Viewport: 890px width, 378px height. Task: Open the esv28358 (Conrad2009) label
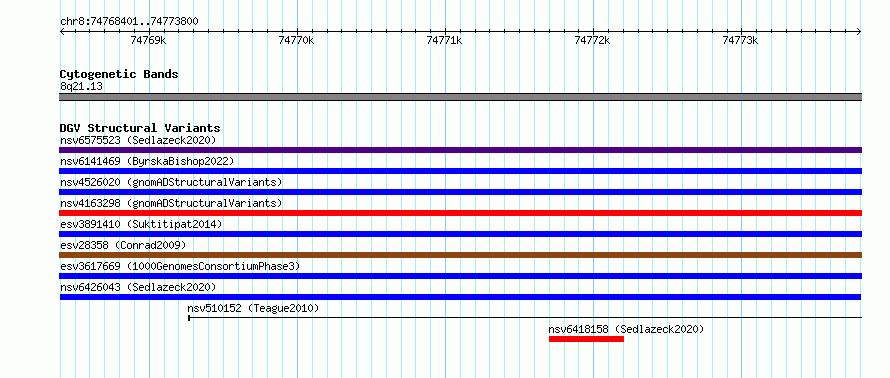coord(123,245)
